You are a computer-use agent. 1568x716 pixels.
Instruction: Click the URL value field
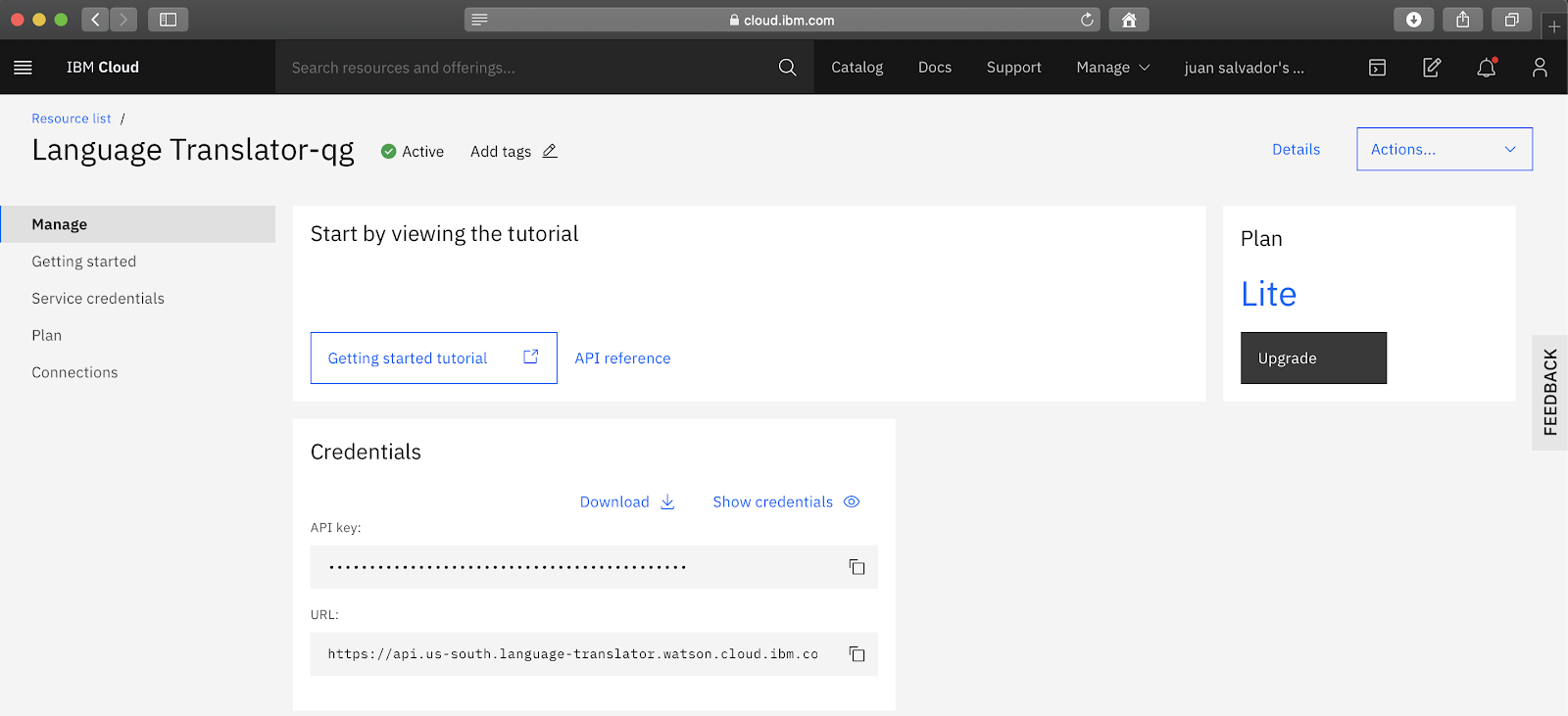pos(594,653)
